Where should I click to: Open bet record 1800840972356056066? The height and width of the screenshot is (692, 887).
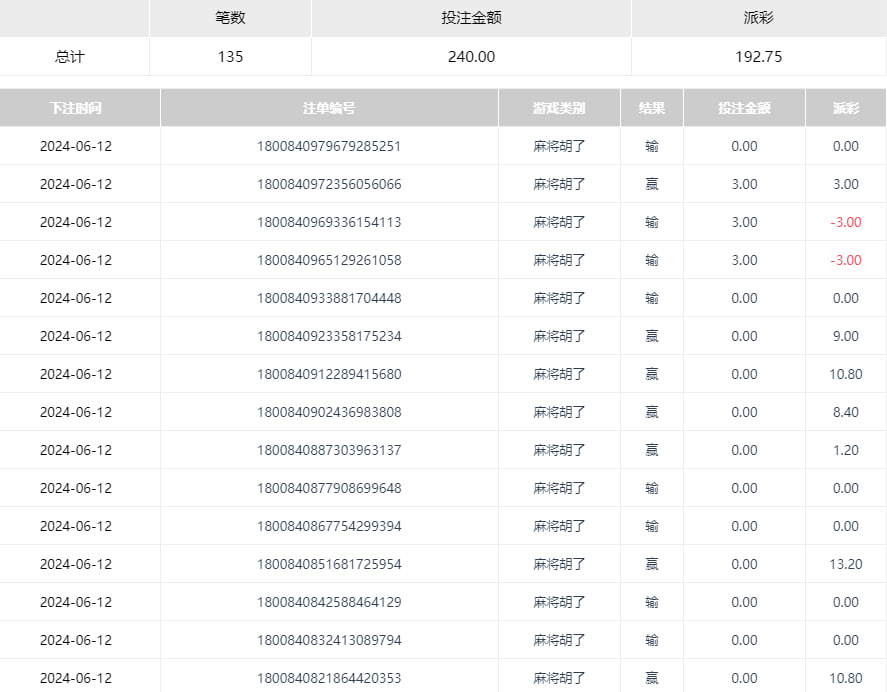(x=329, y=184)
